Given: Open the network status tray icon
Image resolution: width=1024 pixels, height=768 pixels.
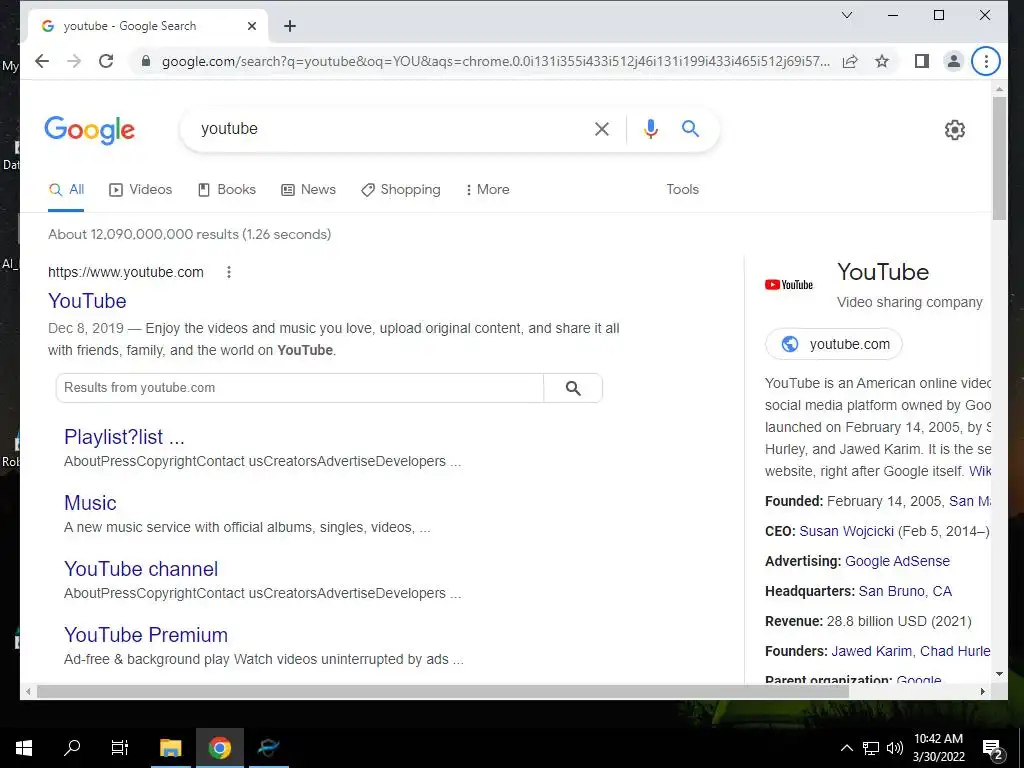Looking at the screenshot, I should coord(871,748).
